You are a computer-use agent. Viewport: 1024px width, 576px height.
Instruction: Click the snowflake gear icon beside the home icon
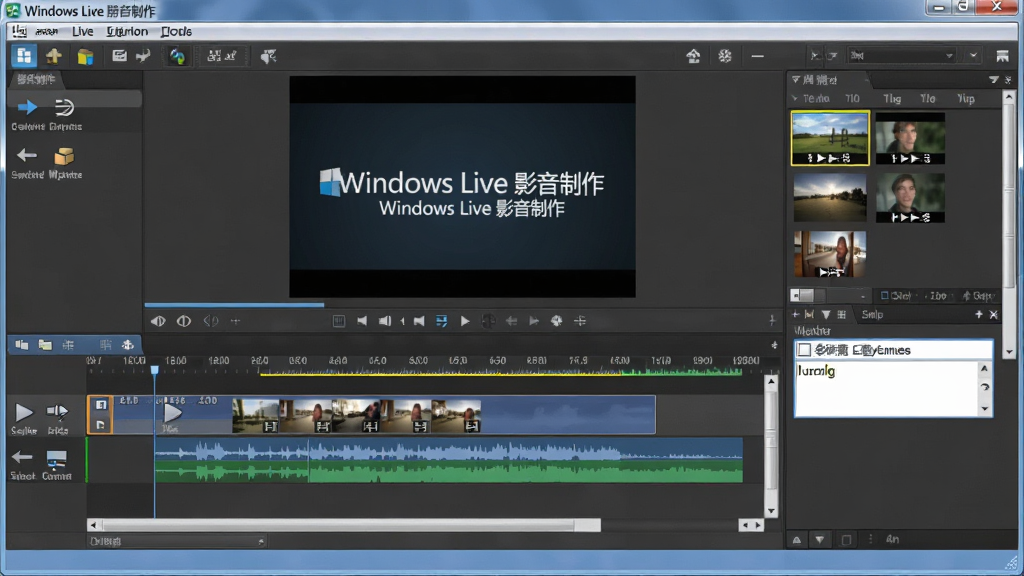(x=725, y=56)
